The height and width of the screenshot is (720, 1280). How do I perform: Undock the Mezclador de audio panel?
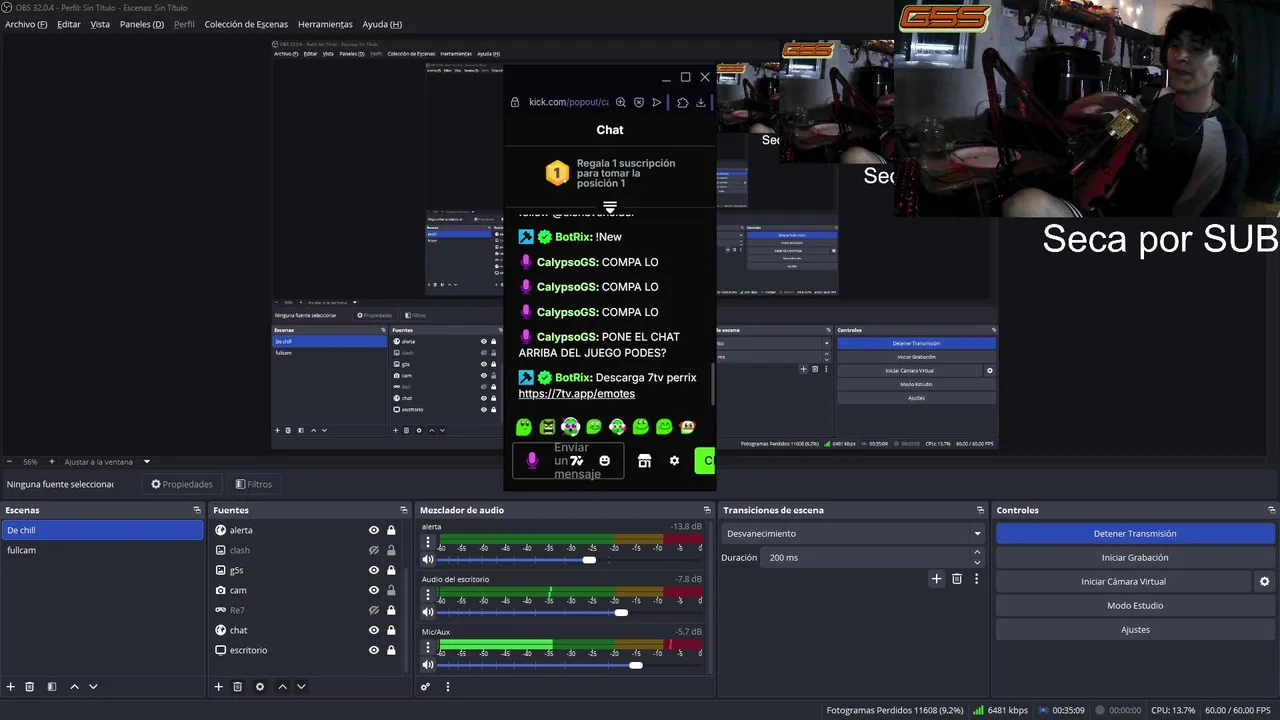[x=707, y=510]
